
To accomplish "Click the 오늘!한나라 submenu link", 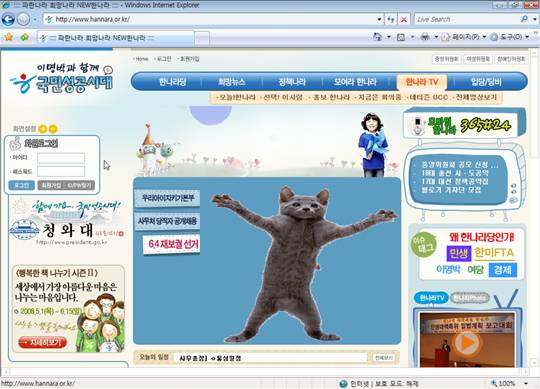I will (x=237, y=97).
